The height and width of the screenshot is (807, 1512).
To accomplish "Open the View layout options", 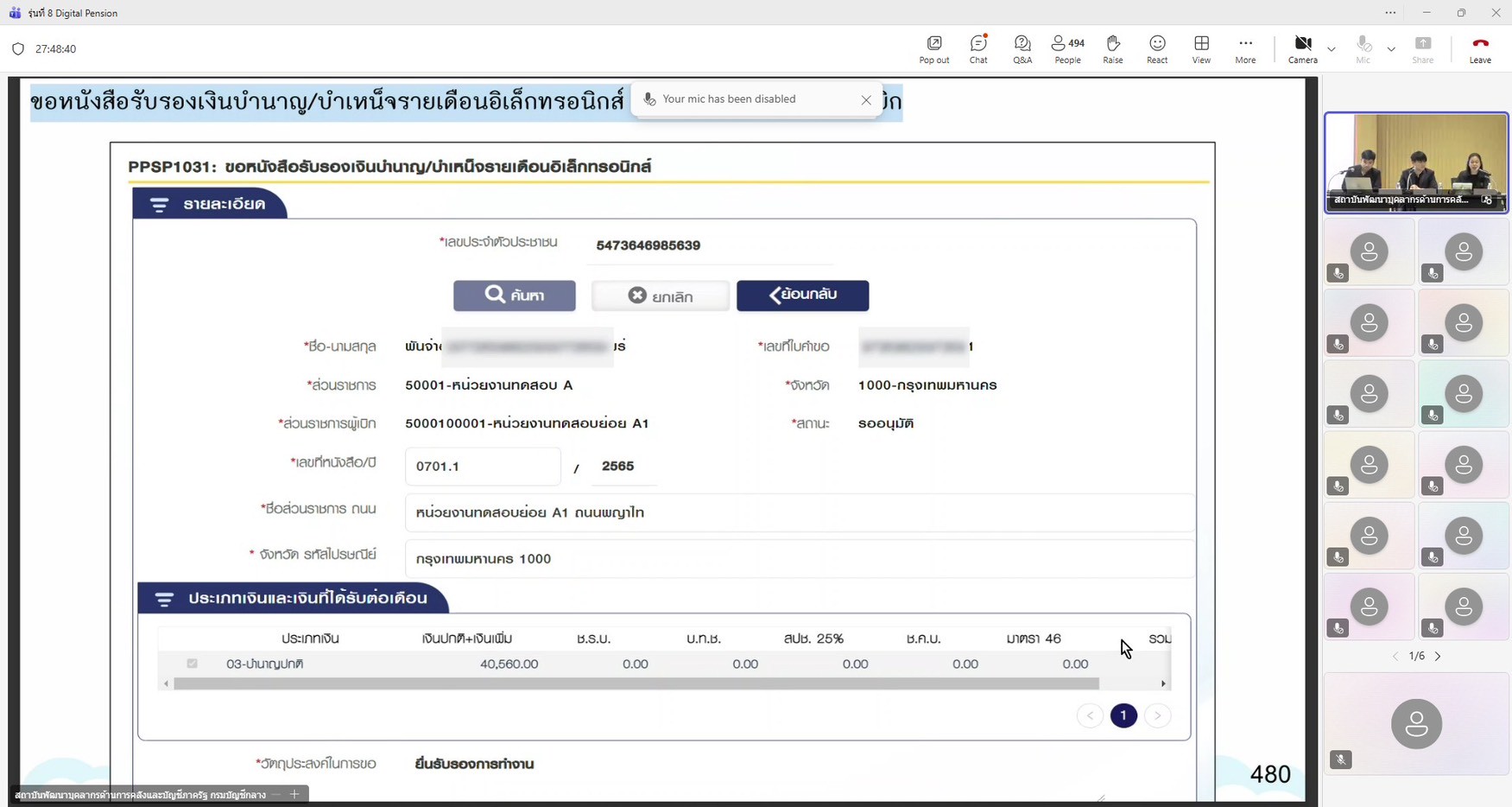I will pos(1201,49).
